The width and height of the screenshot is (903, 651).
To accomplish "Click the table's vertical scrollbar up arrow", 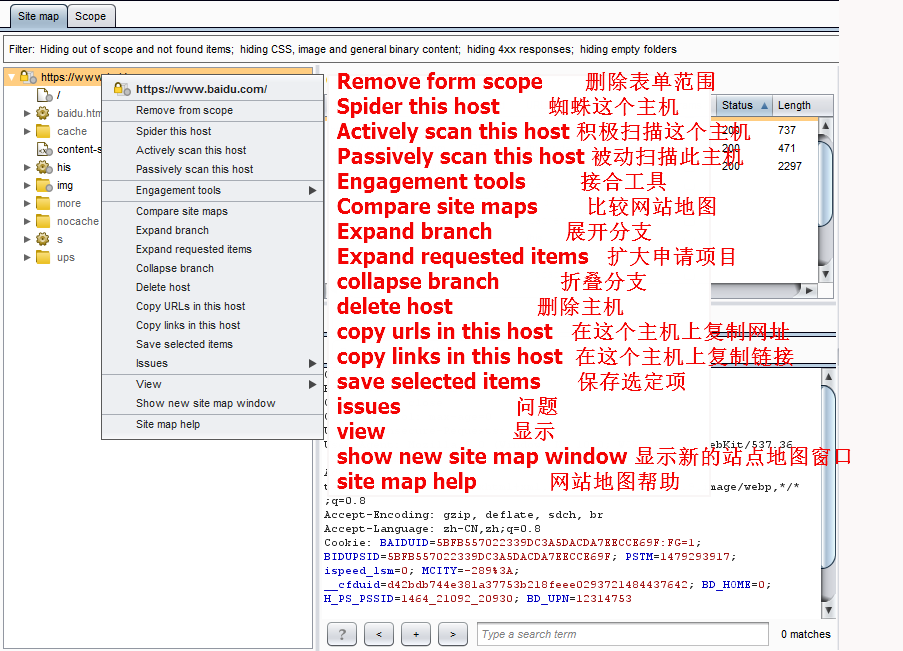I will tap(825, 126).
